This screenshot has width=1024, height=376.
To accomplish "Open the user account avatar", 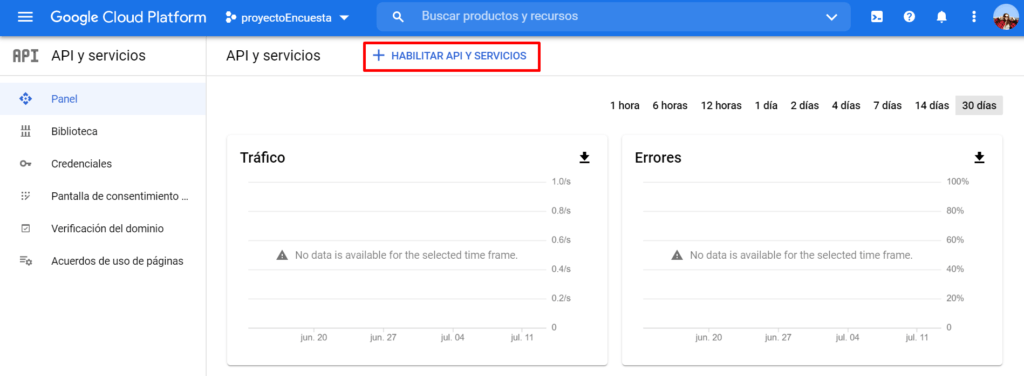I will click(1006, 17).
